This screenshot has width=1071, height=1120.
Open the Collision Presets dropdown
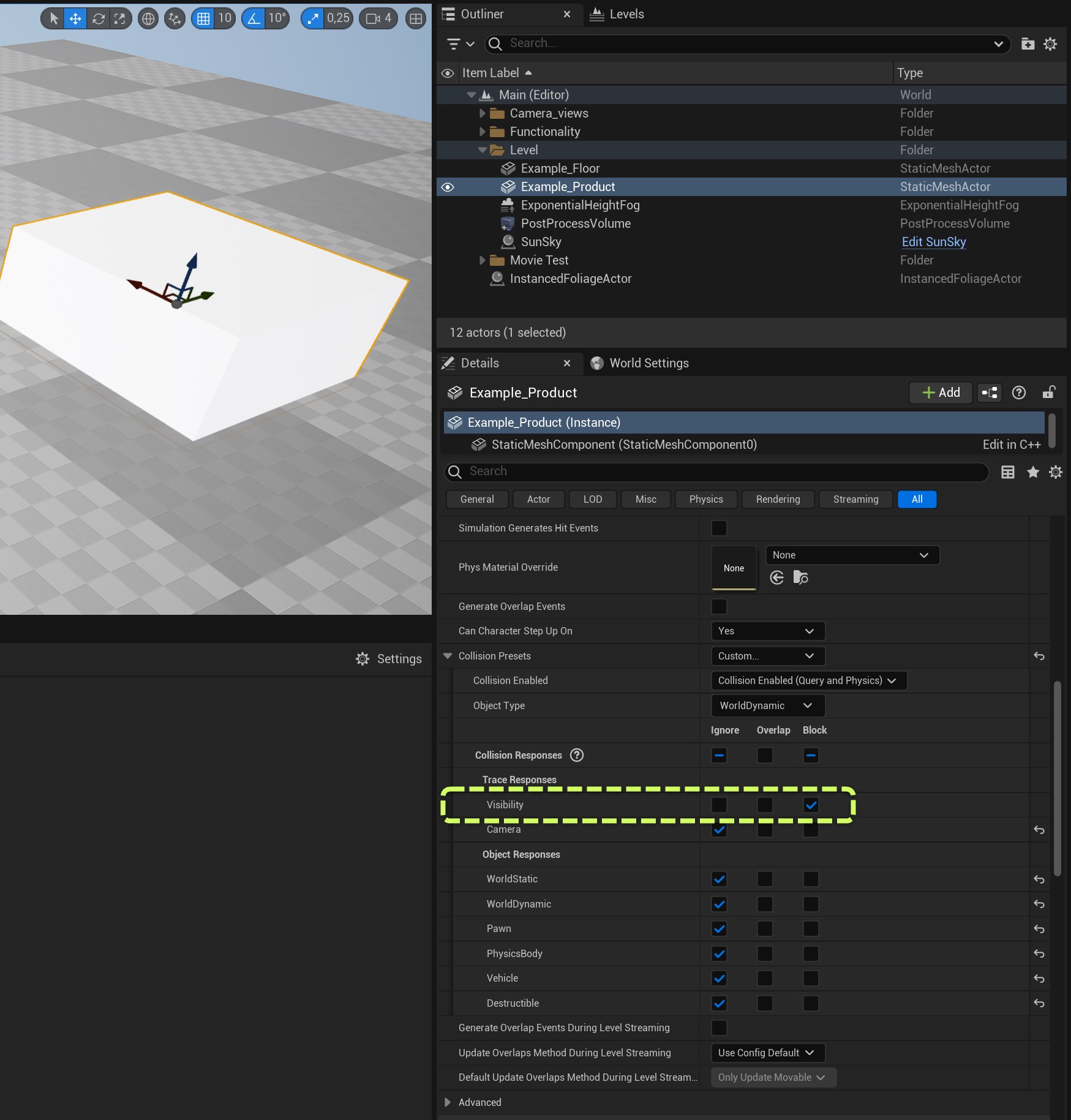pyautogui.click(x=767, y=656)
